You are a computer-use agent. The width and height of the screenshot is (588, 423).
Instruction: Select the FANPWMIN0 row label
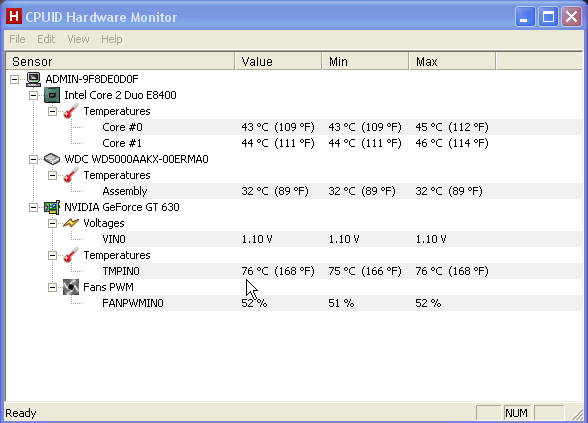[x=133, y=303]
